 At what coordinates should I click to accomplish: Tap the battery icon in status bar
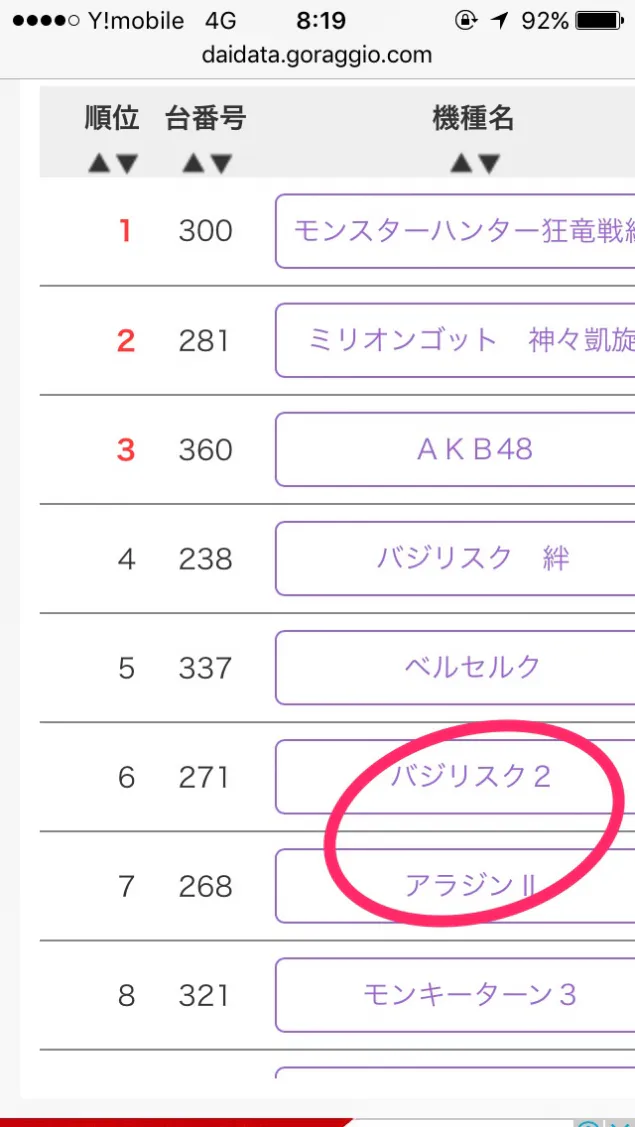click(x=600, y=22)
